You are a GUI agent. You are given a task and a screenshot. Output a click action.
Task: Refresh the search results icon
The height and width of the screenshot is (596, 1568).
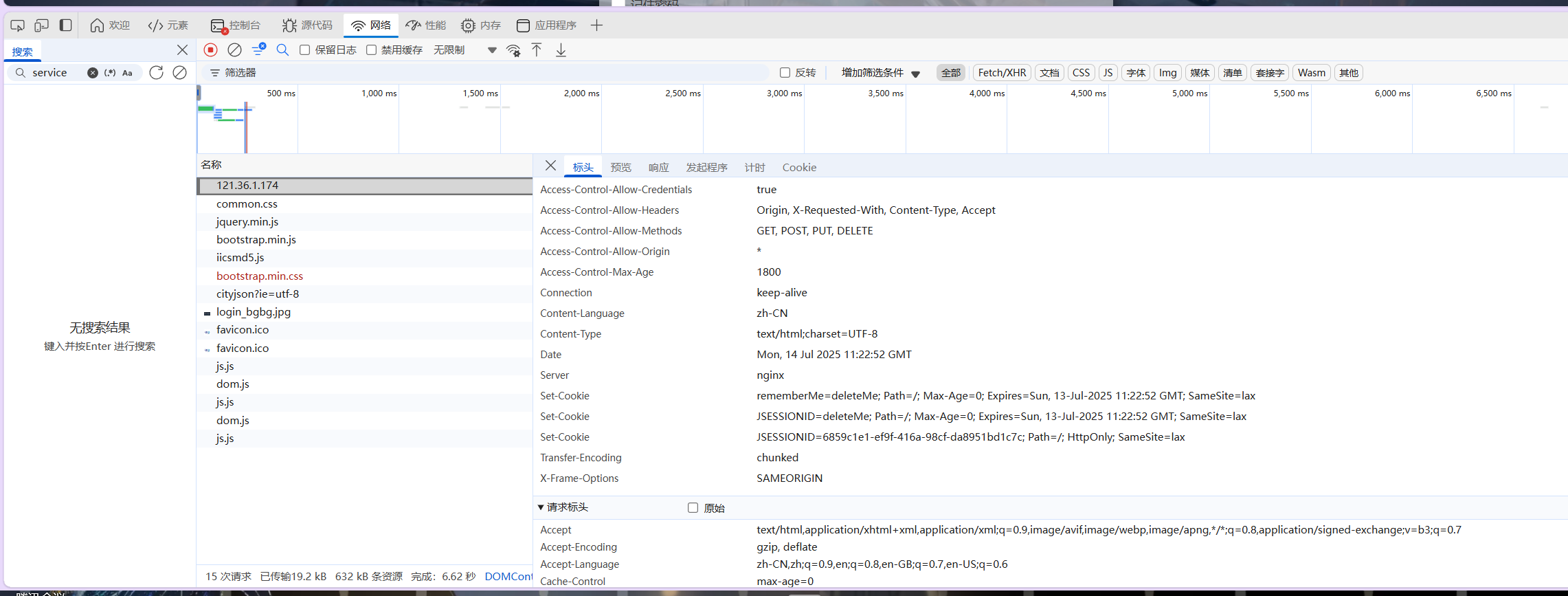click(x=157, y=73)
